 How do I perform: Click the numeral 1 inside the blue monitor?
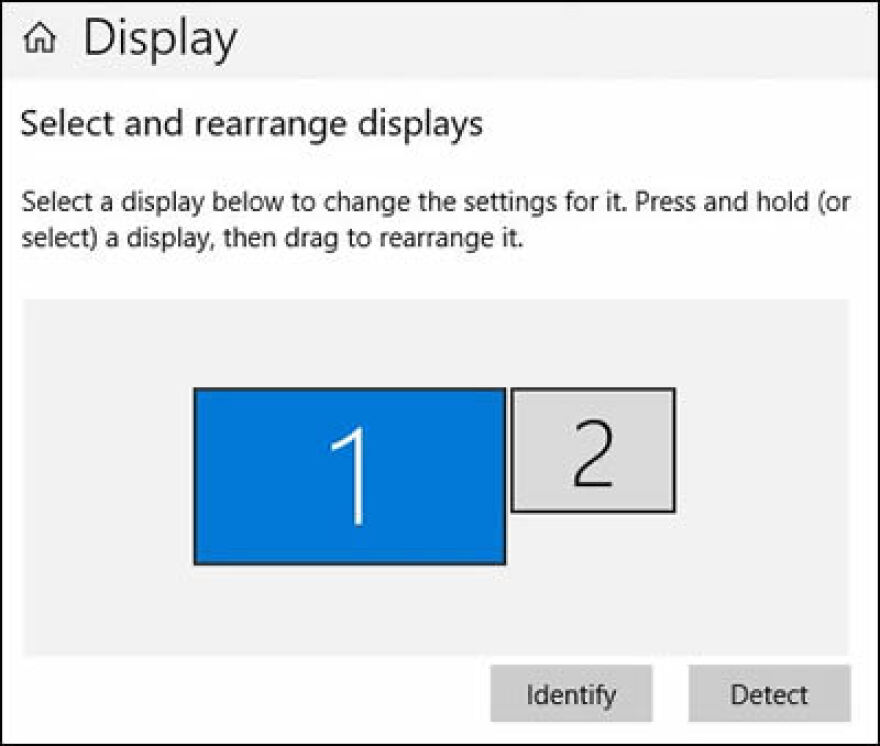point(352,475)
